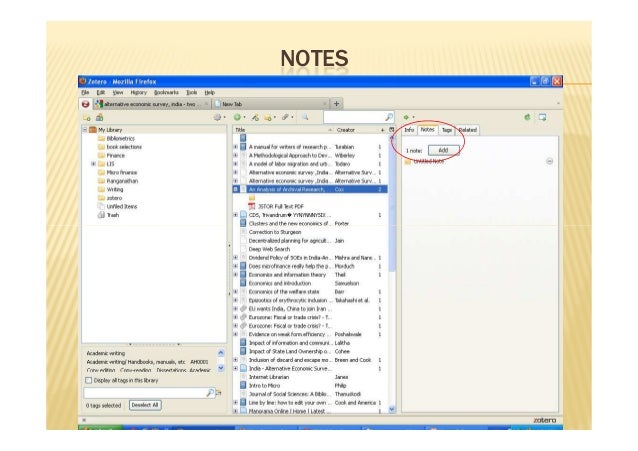Select the 'Internet Librarian' item row

311,377
